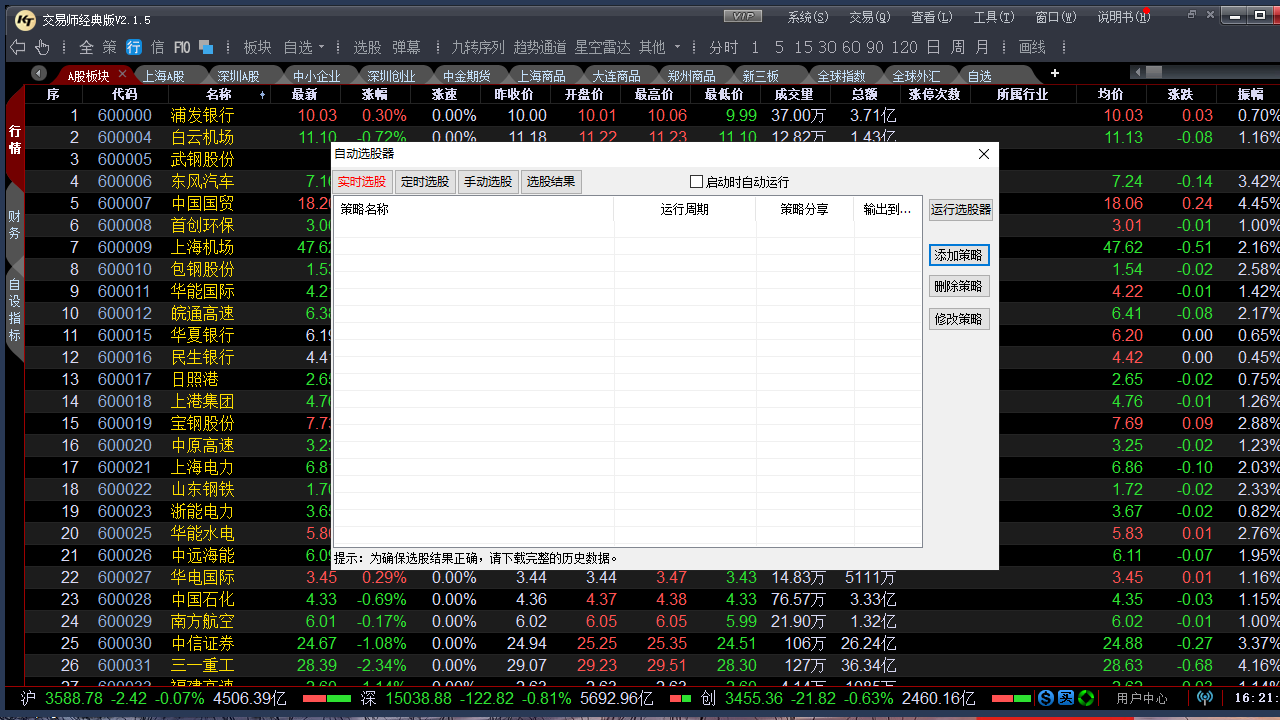Viewport: 1280px width, 720px height.
Task: Click the signal antenna connection icon
Action: 1204,698
